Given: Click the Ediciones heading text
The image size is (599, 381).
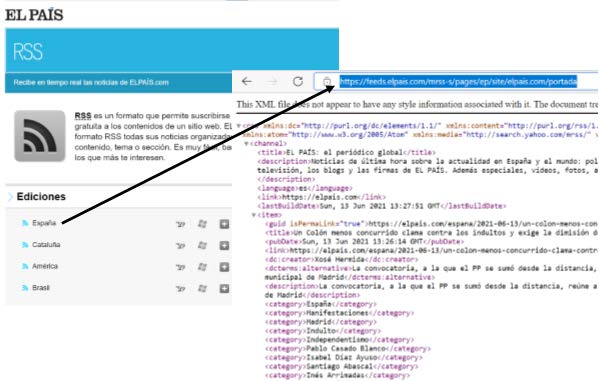Looking at the screenshot, I should [x=41, y=196].
